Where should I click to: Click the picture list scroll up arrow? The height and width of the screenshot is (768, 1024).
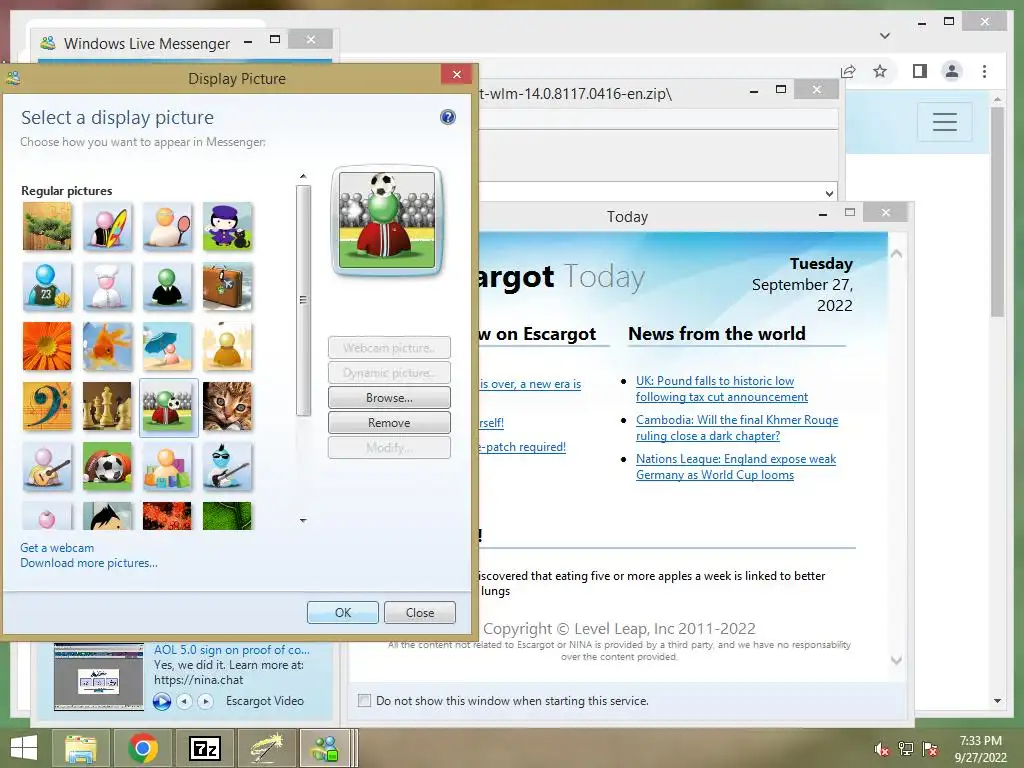[303, 176]
